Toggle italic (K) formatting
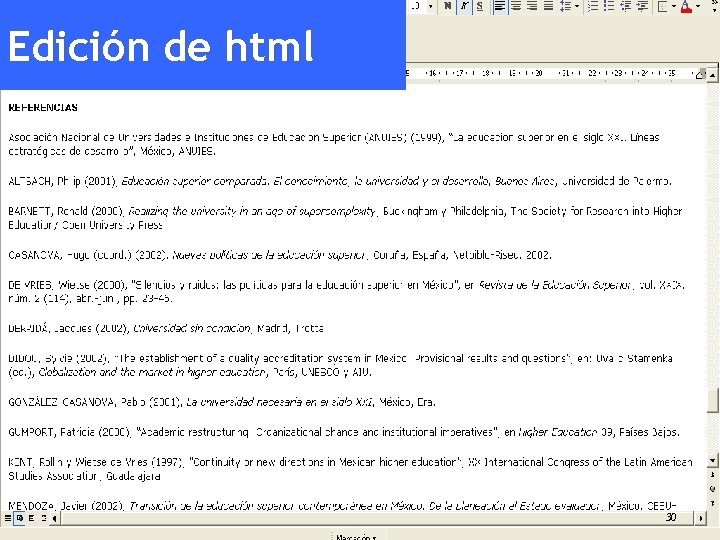Image resolution: width=720 pixels, height=540 pixels. pos(464,6)
